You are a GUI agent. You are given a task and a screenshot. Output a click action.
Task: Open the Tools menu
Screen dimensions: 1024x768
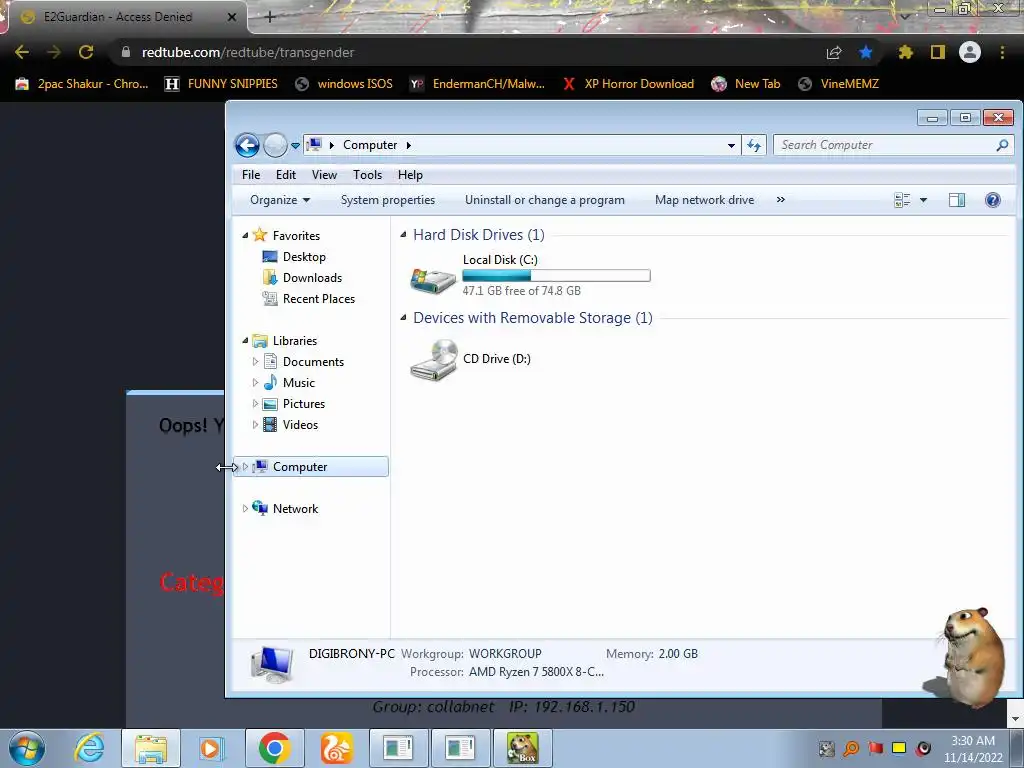click(367, 174)
